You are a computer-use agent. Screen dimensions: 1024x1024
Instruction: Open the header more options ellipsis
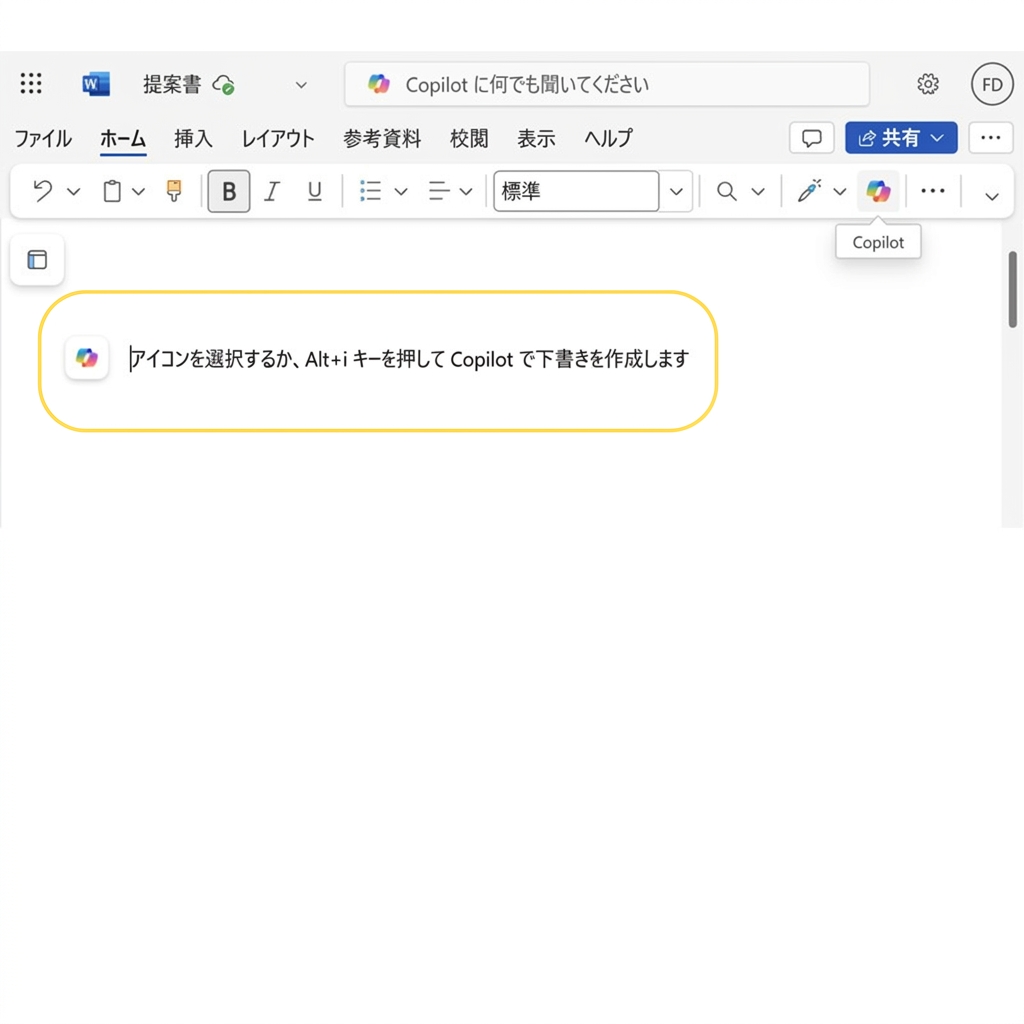(x=990, y=138)
